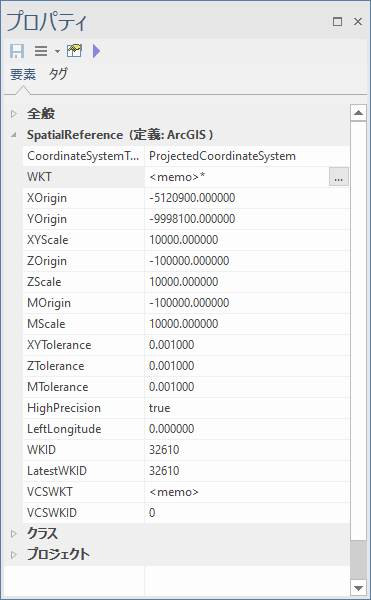Click the MScale value field
Image resolution: width=371 pixels, height=600 pixels.
click(247, 324)
